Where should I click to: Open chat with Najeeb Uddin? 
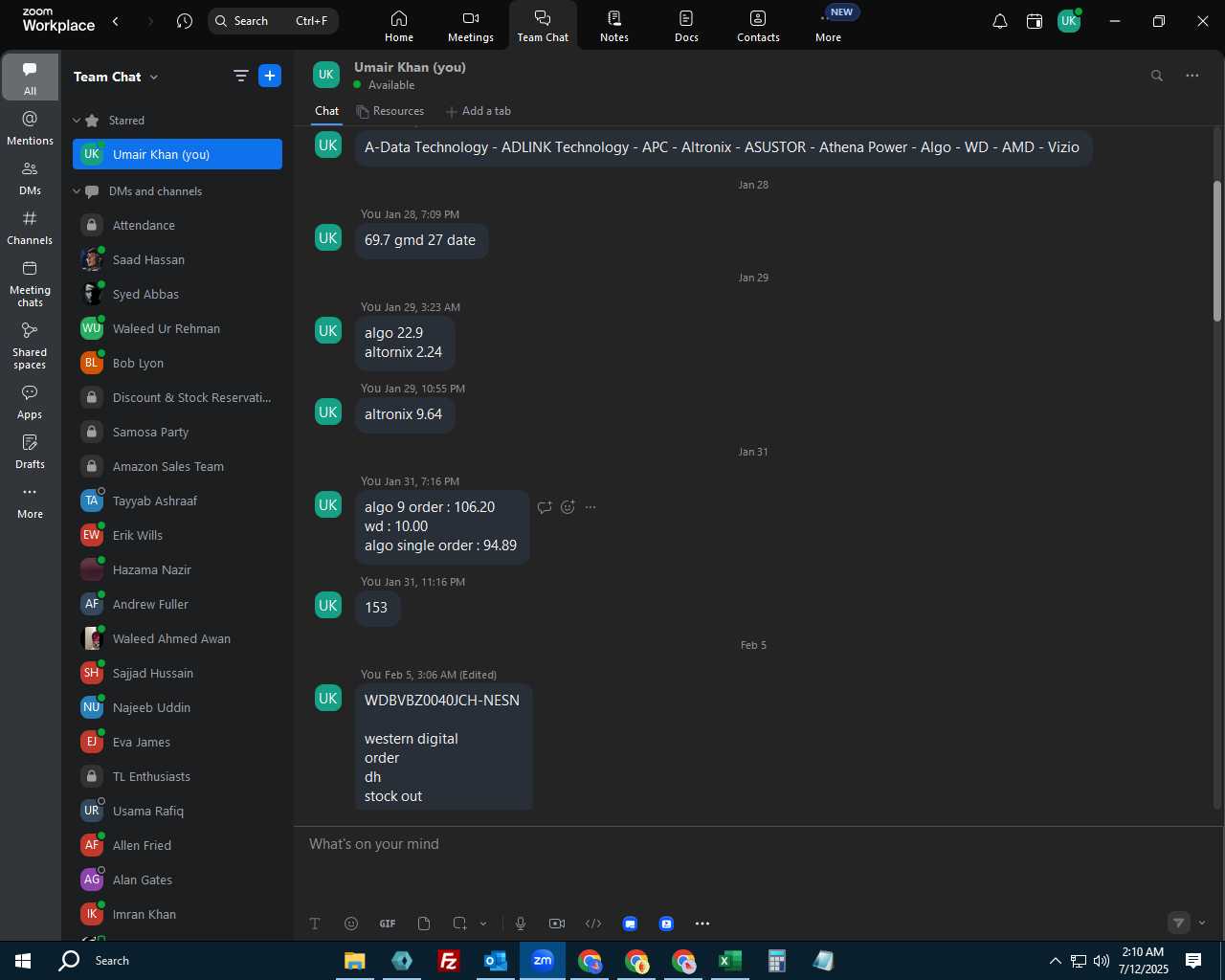coord(177,708)
